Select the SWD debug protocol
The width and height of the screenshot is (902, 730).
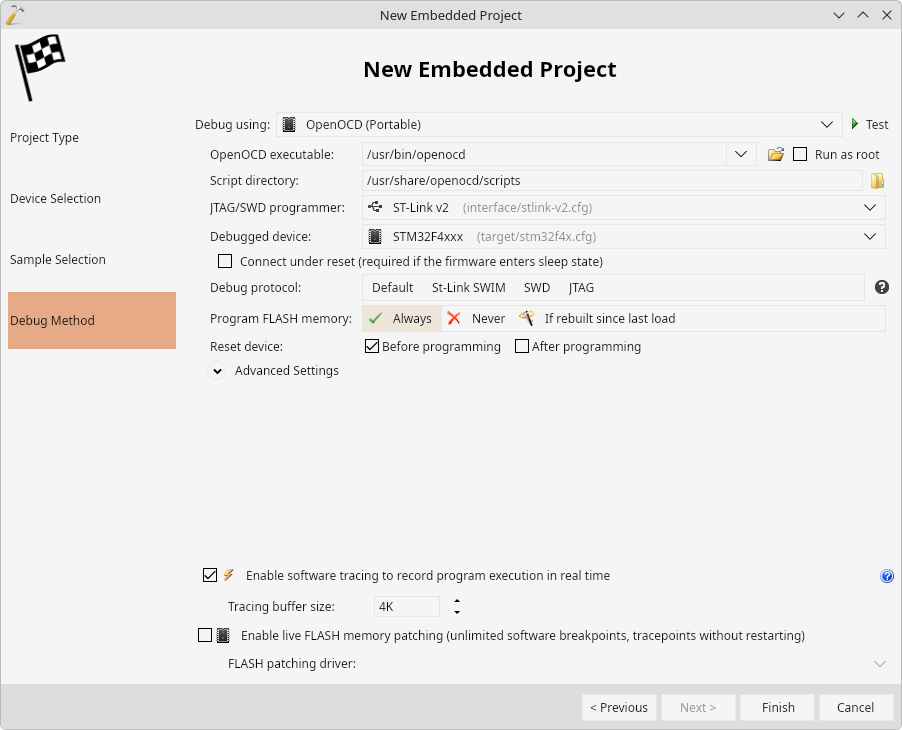coord(537,288)
